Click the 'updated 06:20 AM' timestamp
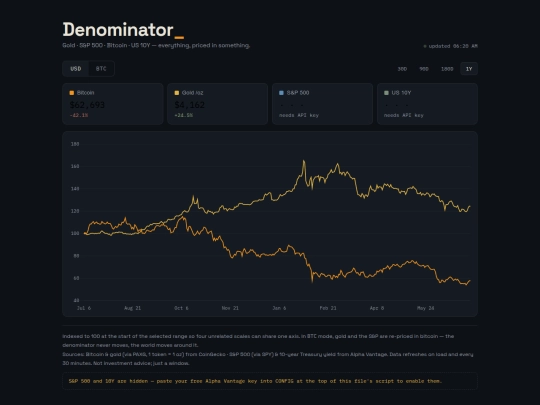This screenshot has width=540, height=405. (x=453, y=46)
